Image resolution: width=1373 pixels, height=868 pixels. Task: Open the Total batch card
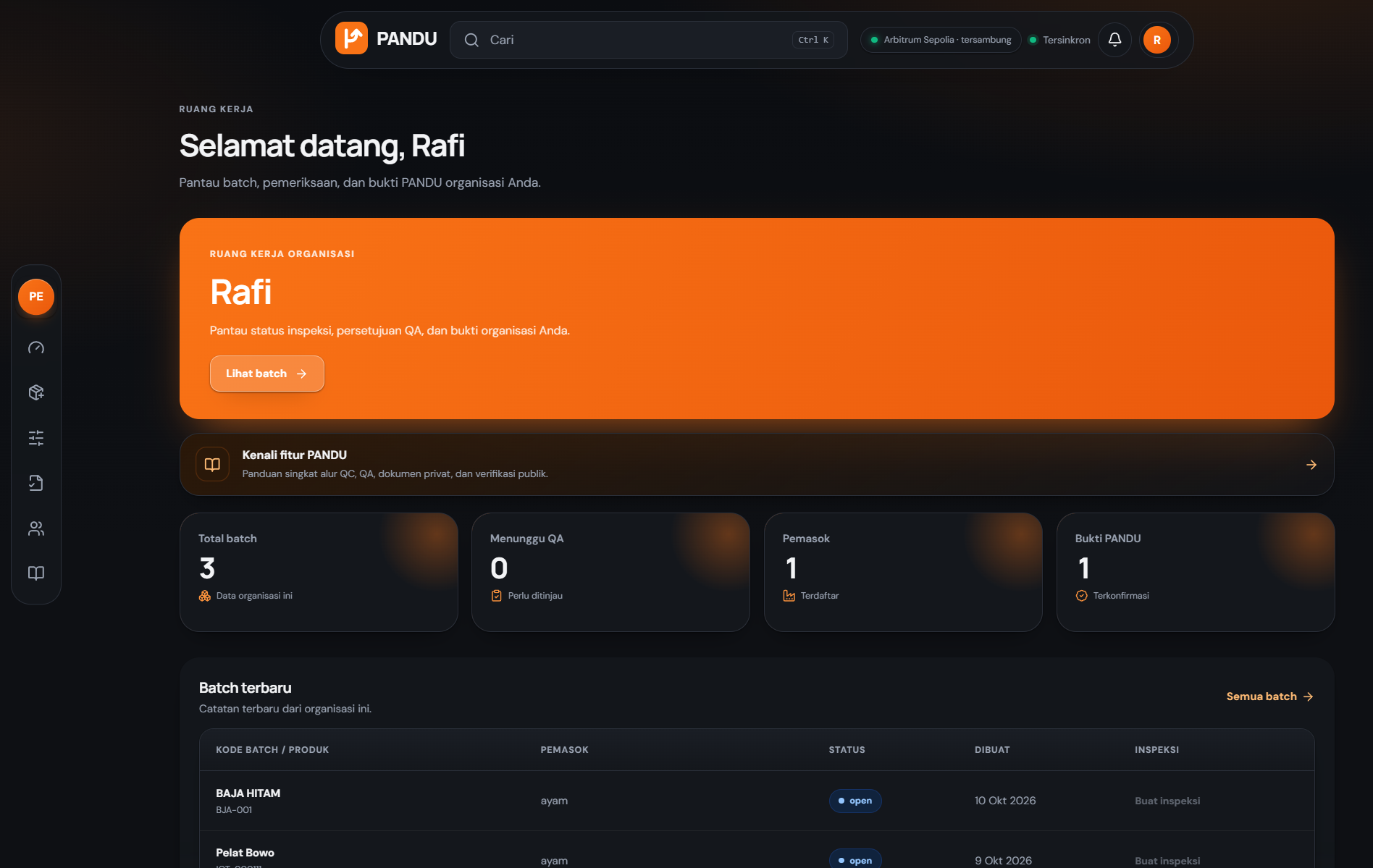coord(319,572)
